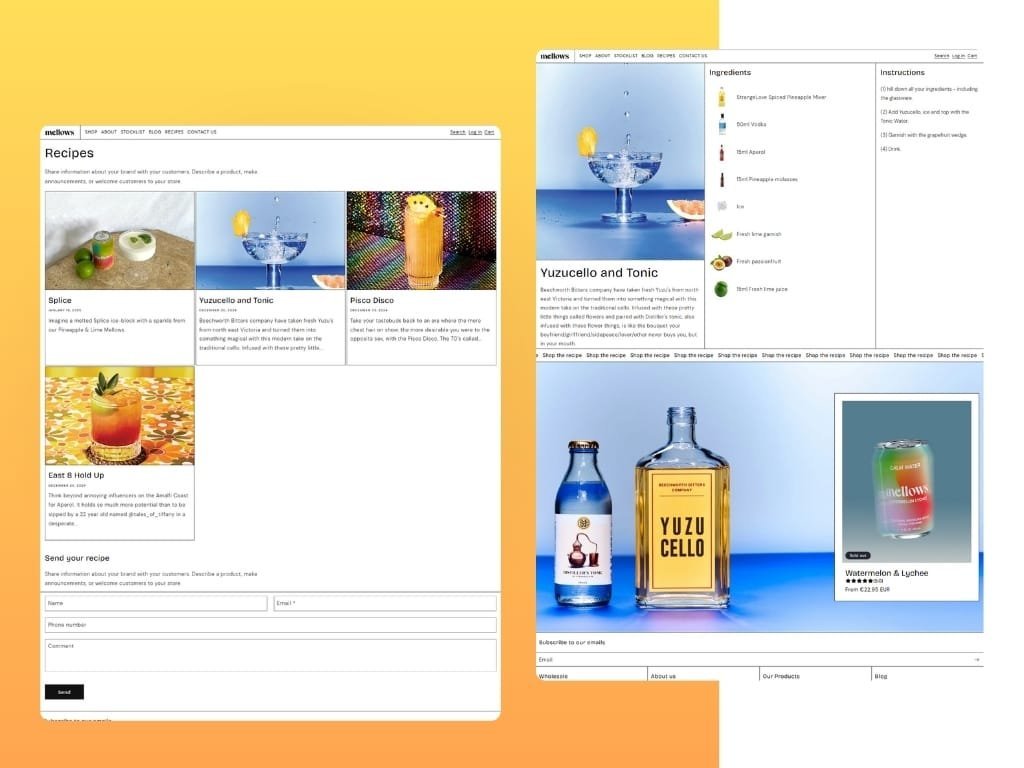
Task: Click the Yuzucello and Tonic card title
Action: click(236, 300)
